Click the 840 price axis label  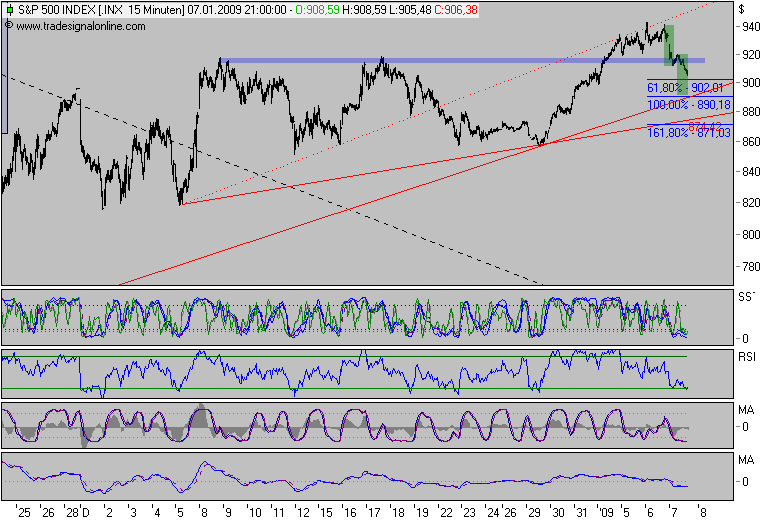751,172
